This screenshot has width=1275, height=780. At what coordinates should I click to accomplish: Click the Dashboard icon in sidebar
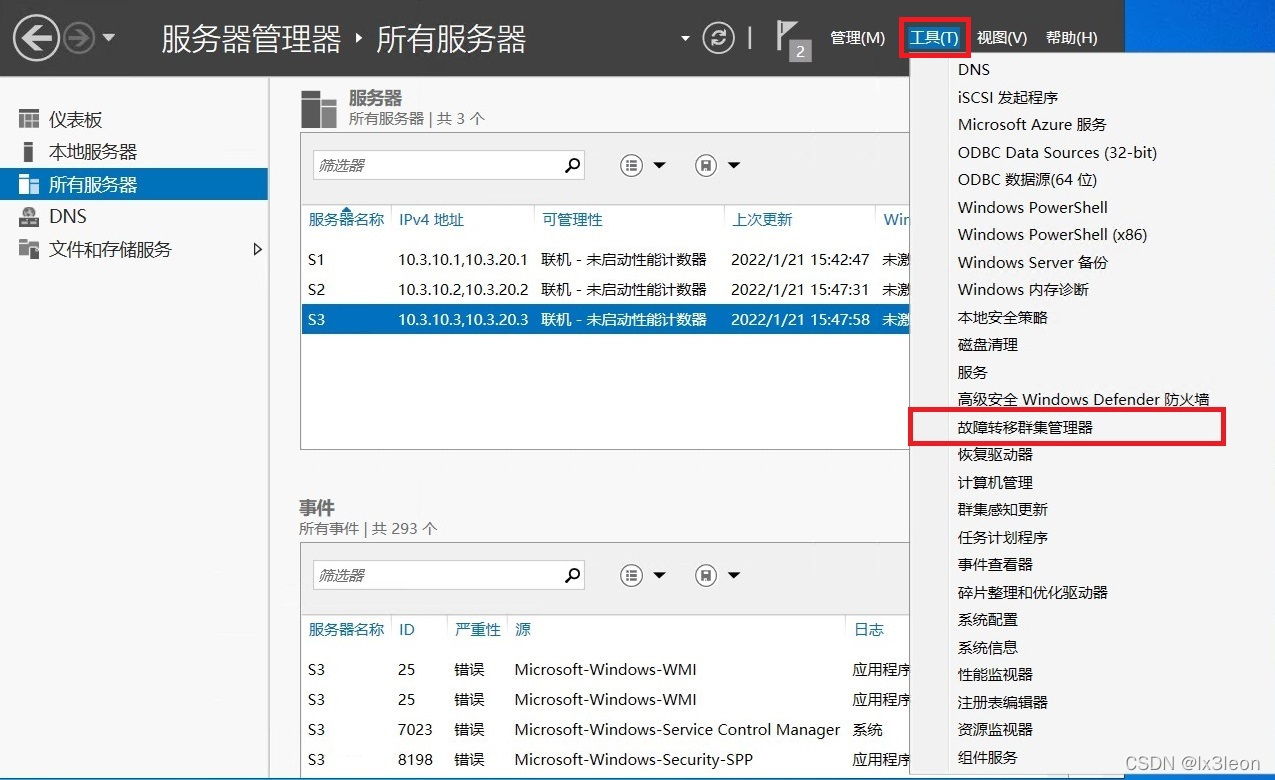pyautogui.click(x=29, y=120)
